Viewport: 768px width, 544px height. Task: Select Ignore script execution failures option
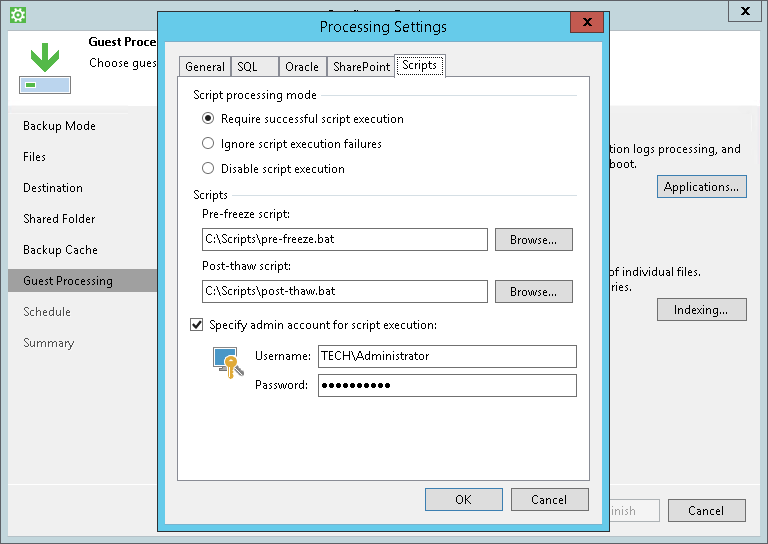208,144
